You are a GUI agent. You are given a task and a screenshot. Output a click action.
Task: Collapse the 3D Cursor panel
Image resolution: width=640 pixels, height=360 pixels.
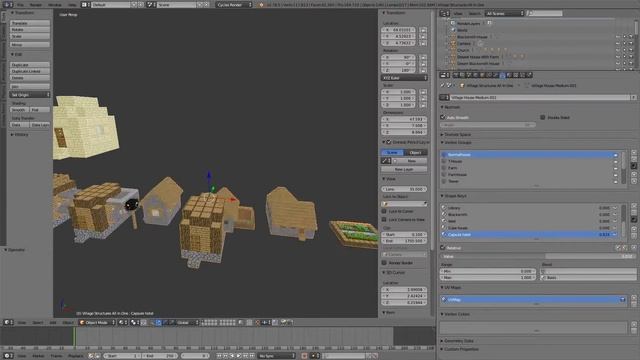394,272
